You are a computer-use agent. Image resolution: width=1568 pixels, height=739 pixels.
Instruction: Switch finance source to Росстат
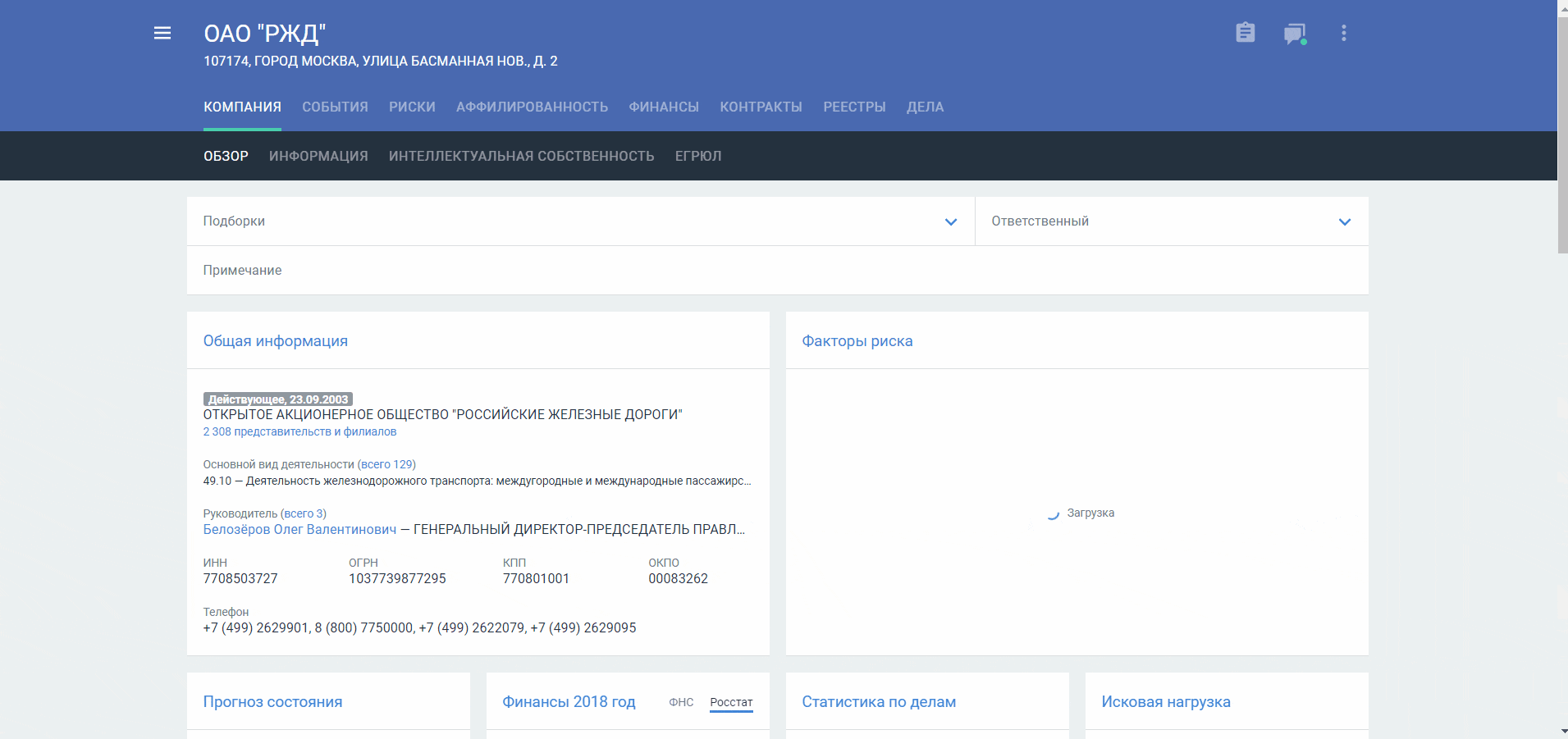pyautogui.click(x=731, y=702)
